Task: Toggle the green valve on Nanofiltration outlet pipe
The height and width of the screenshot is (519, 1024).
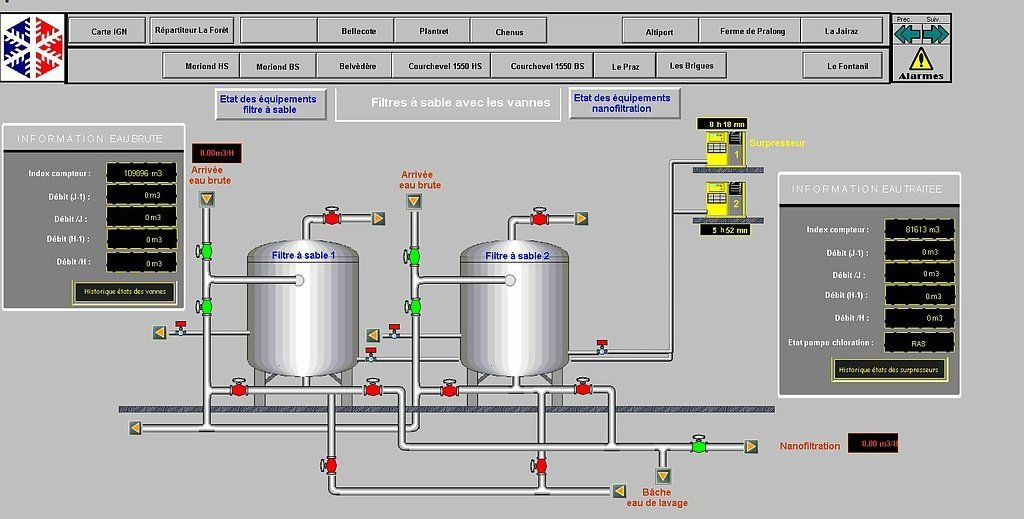Action: click(x=700, y=445)
